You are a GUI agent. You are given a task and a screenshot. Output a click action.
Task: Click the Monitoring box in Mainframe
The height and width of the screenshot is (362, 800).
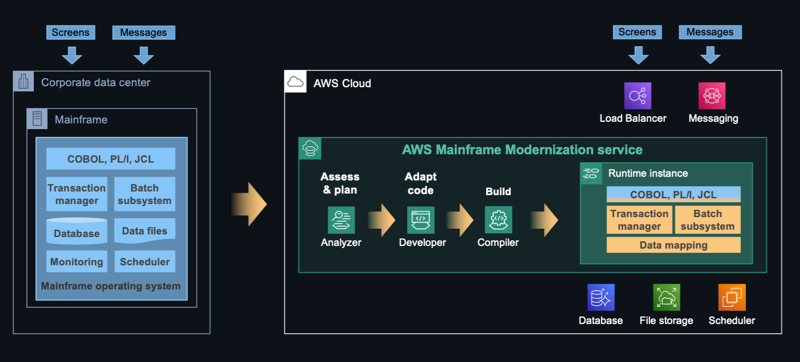pyautogui.click(x=77, y=262)
